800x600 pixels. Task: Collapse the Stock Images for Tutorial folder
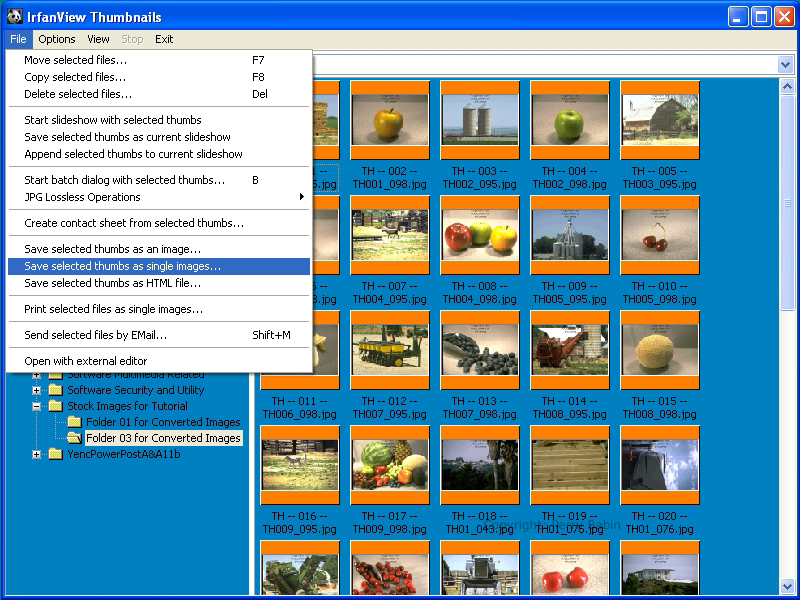36,407
